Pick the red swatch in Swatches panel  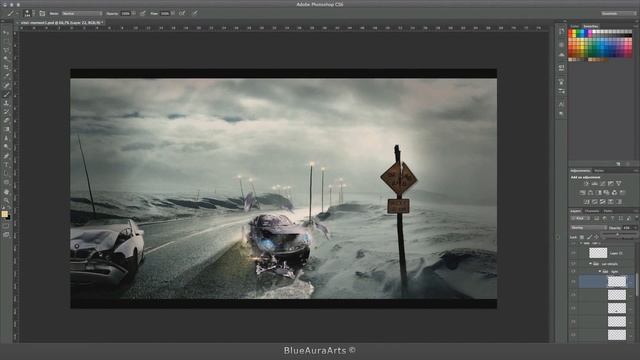pos(571,32)
